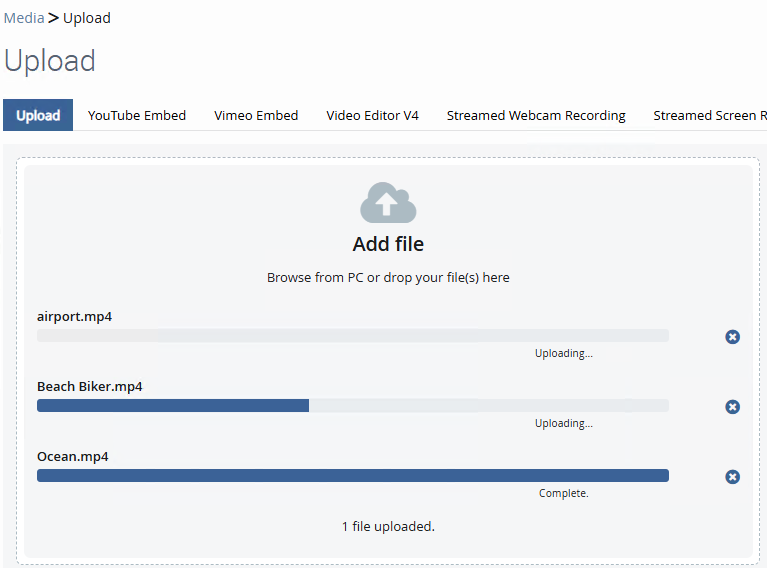Switch to the Upload tab
Image resolution: width=767 pixels, height=568 pixels.
point(38,115)
